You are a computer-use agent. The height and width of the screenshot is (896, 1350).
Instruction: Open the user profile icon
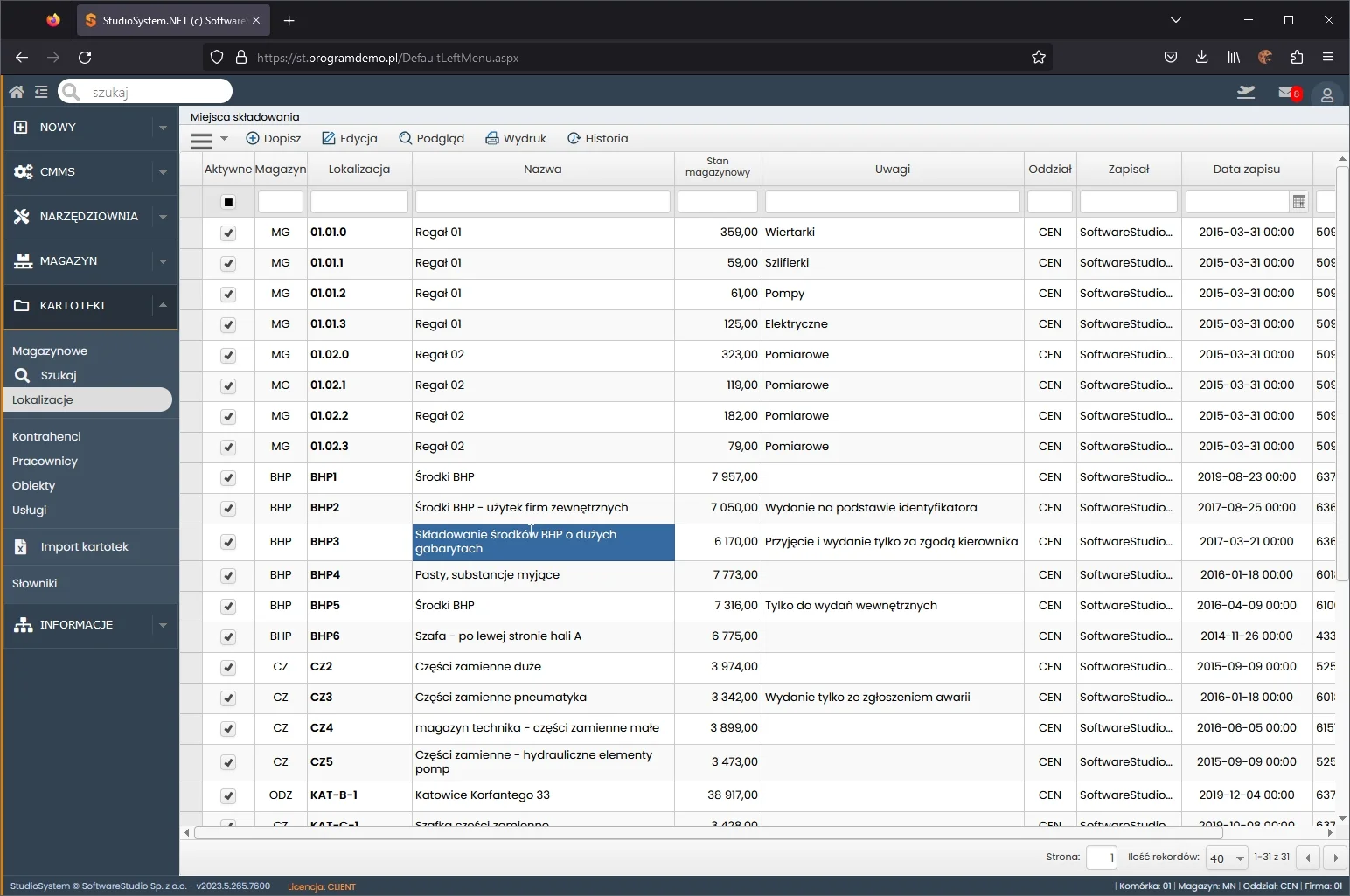click(x=1326, y=94)
